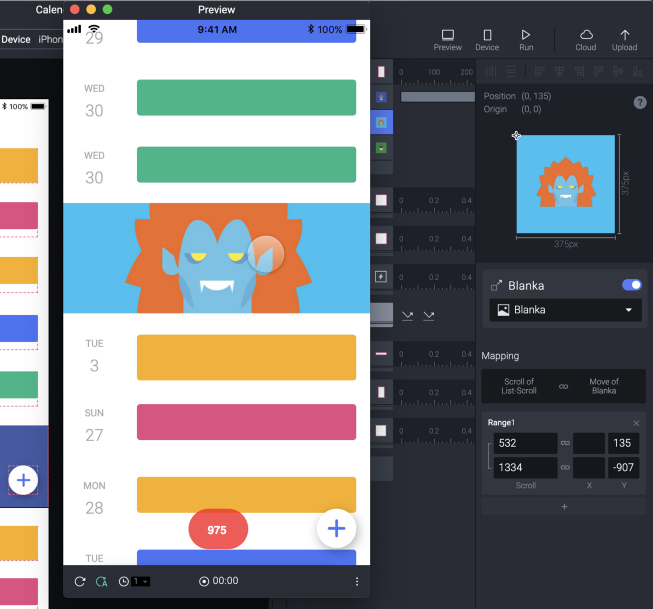Screen dimensions: 653x609
Task: Select the blue character layer icon in the timeline
Action: [x=381, y=97]
